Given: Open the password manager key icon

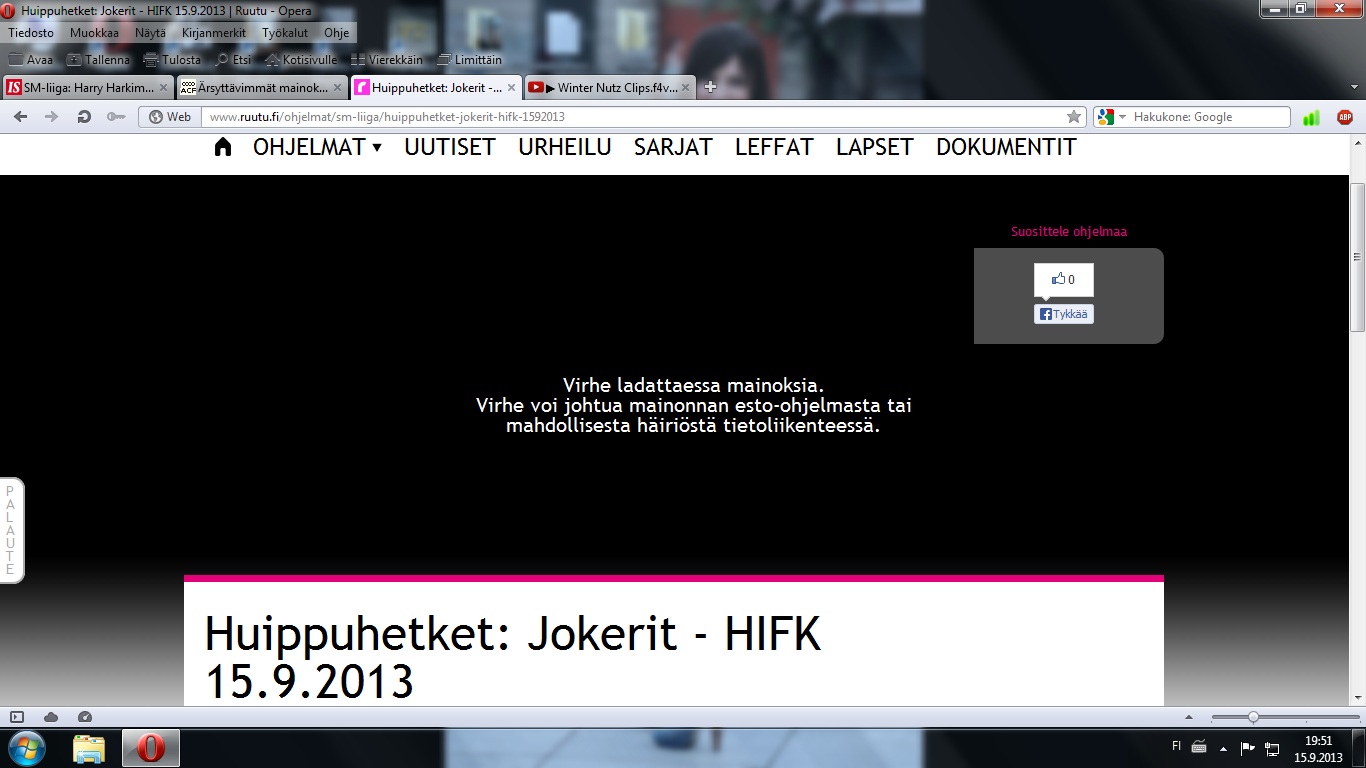Looking at the screenshot, I should point(116,117).
